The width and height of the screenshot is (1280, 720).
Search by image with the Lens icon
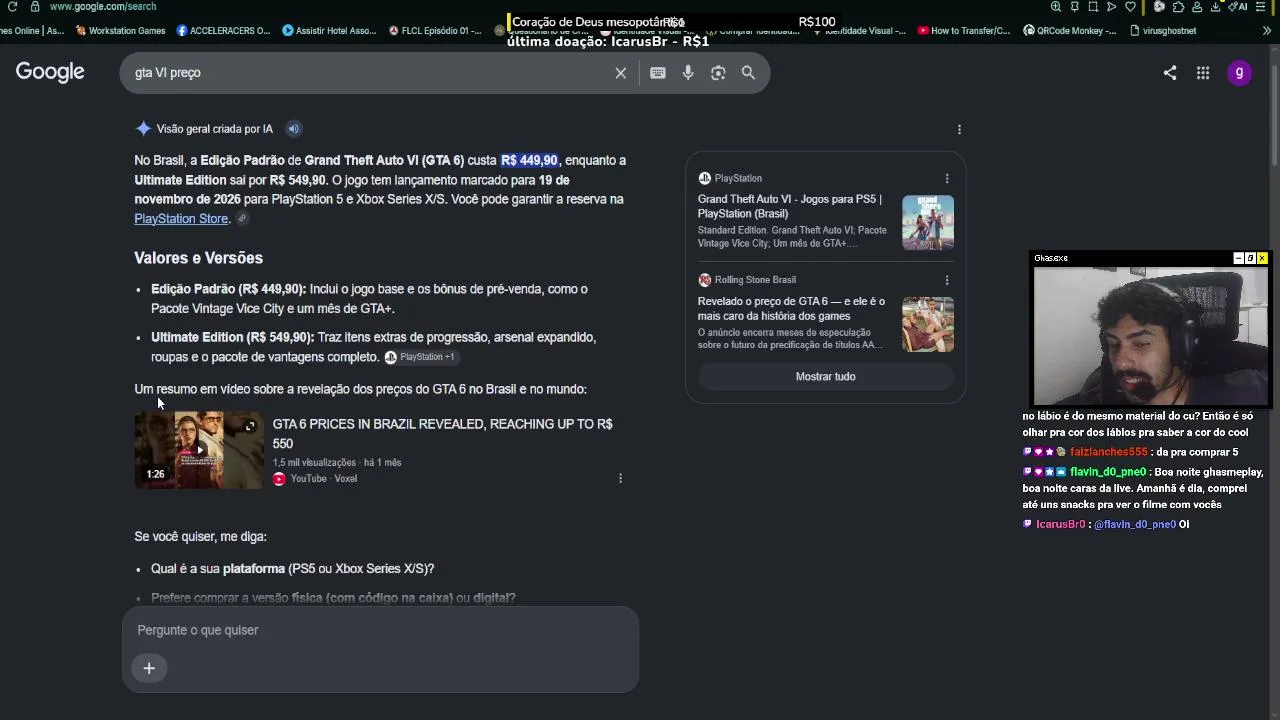(718, 73)
